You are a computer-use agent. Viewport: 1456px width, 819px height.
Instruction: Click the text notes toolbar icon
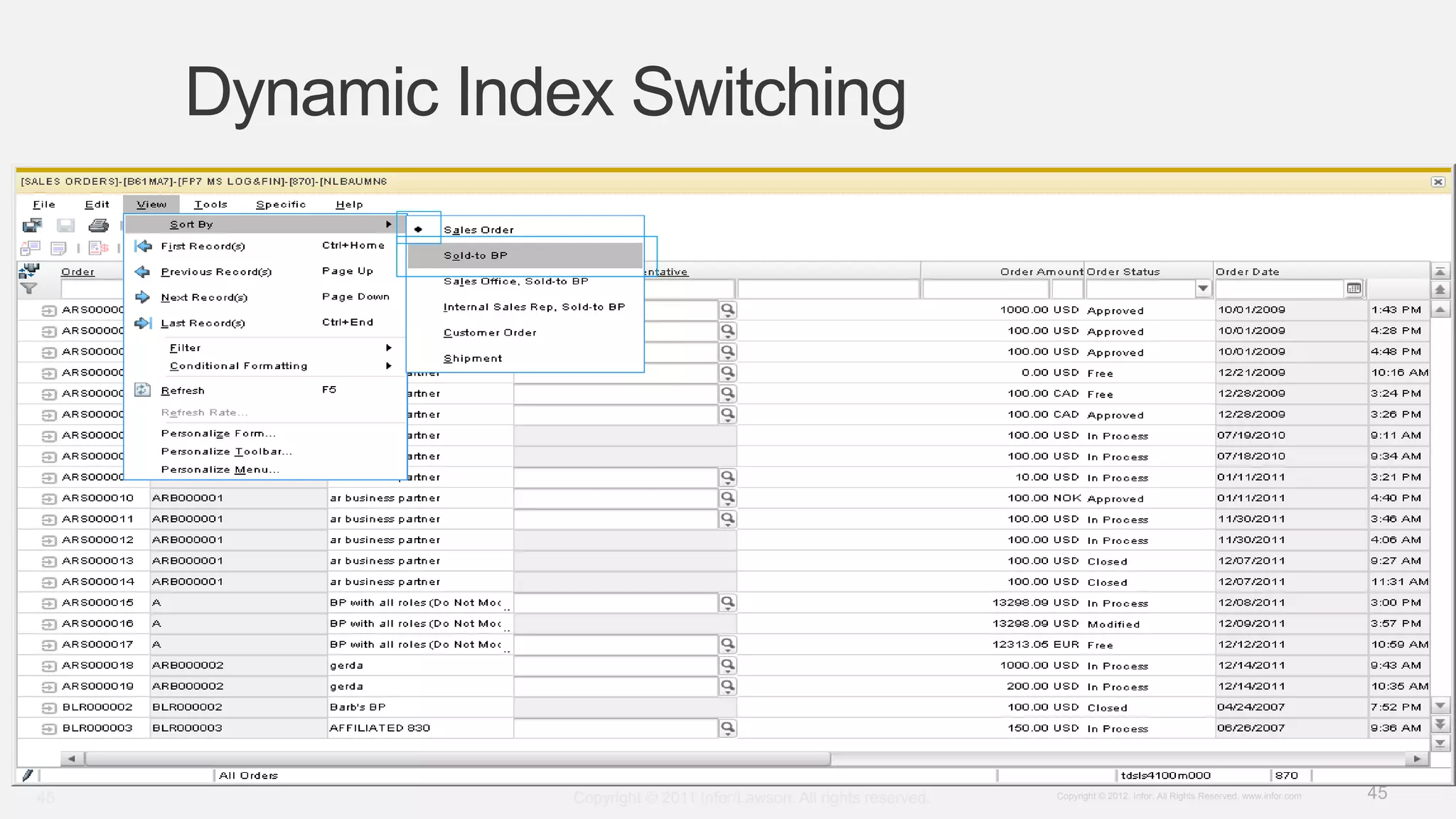coord(58,248)
